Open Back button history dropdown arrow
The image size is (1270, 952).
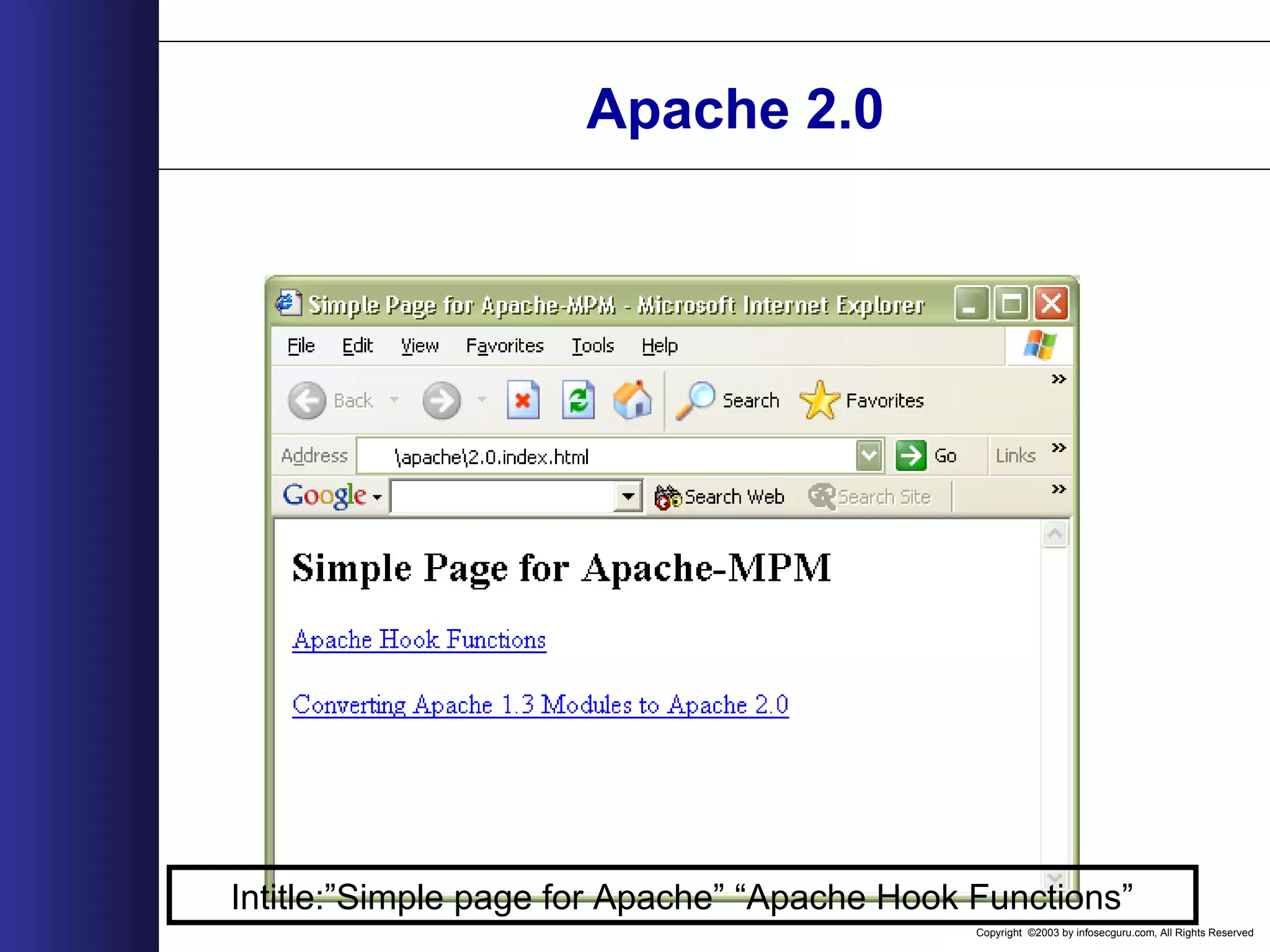[x=394, y=400]
